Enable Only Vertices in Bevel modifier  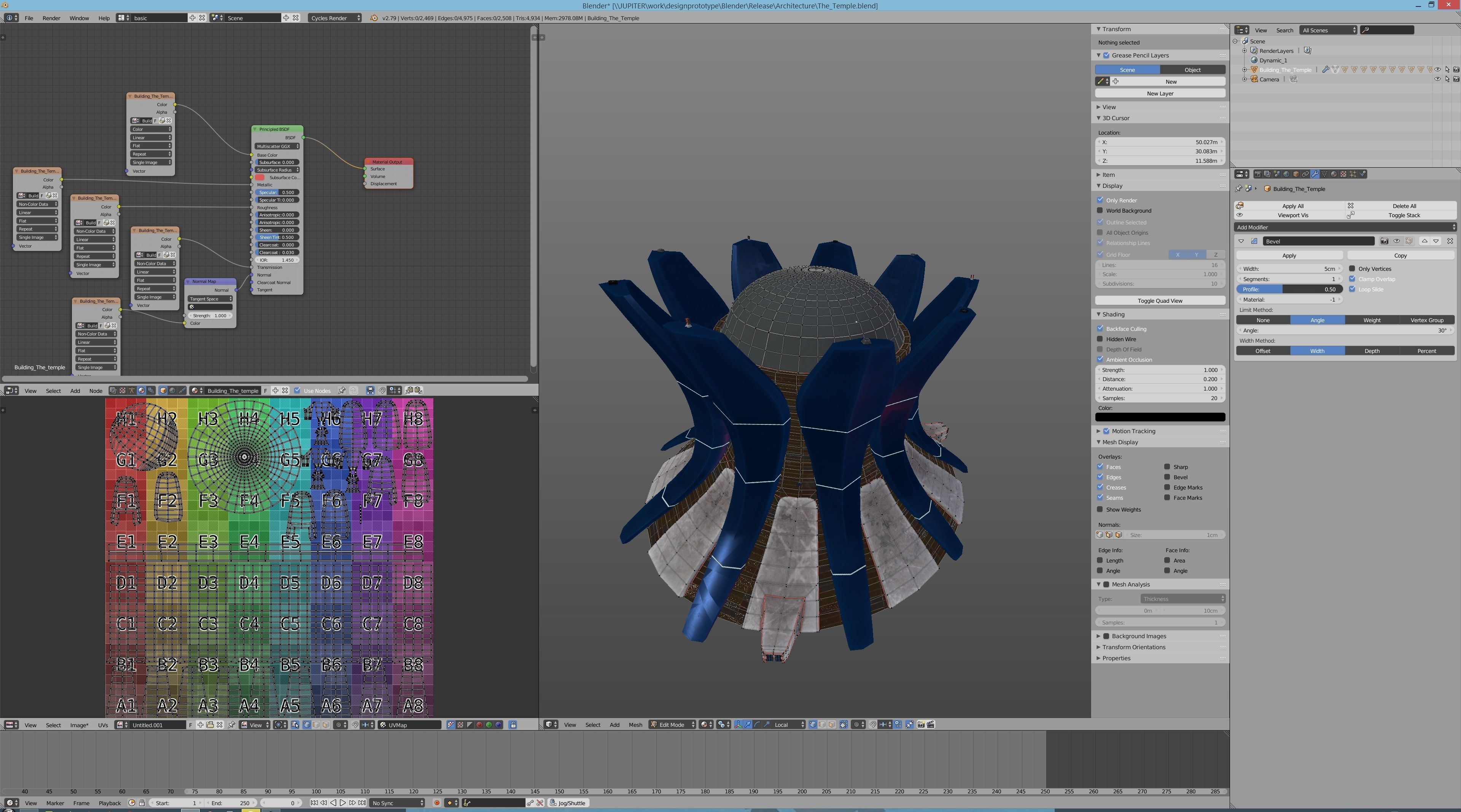(1352, 268)
